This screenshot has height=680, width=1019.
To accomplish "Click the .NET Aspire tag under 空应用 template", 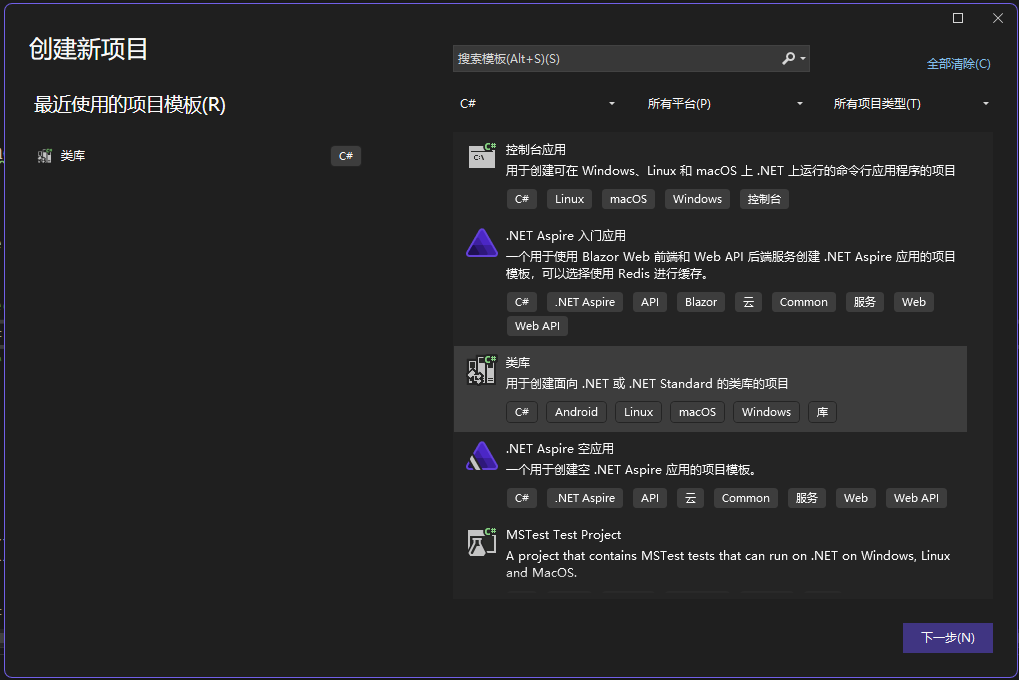I will pos(585,498).
